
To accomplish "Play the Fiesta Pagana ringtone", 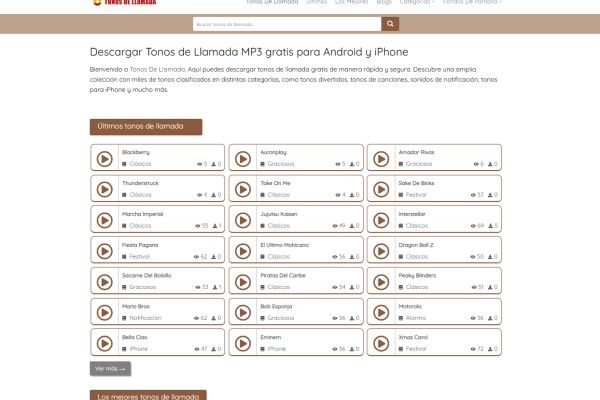I will pos(104,251).
